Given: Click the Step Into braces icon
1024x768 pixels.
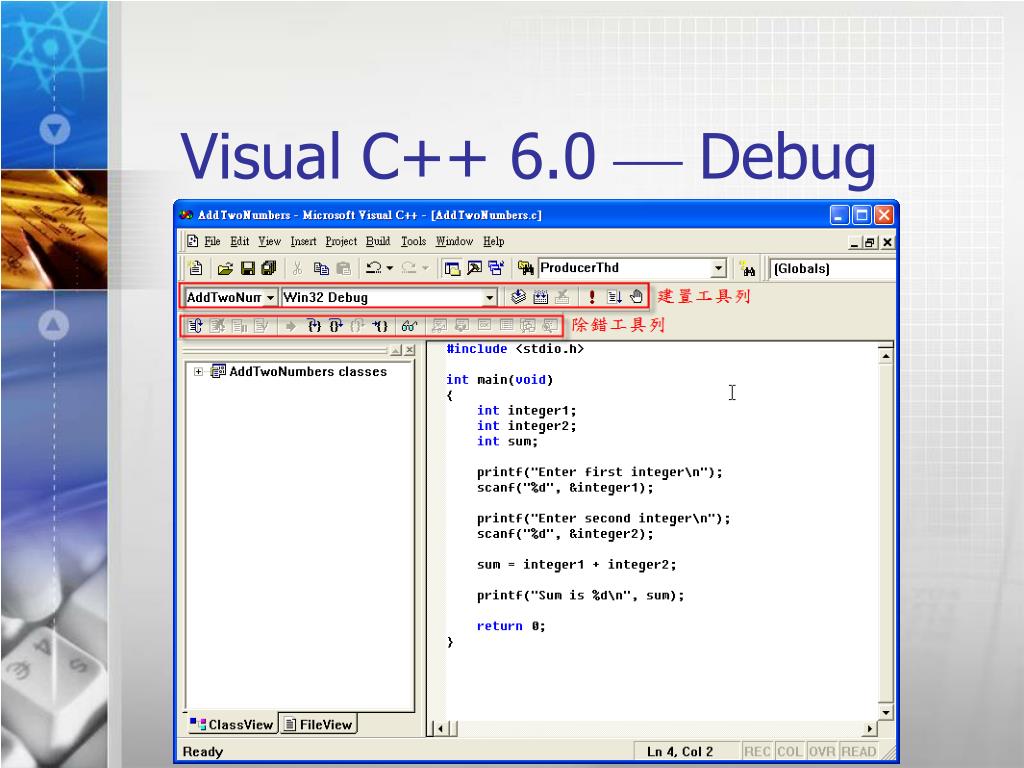Looking at the screenshot, I should (x=314, y=325).
